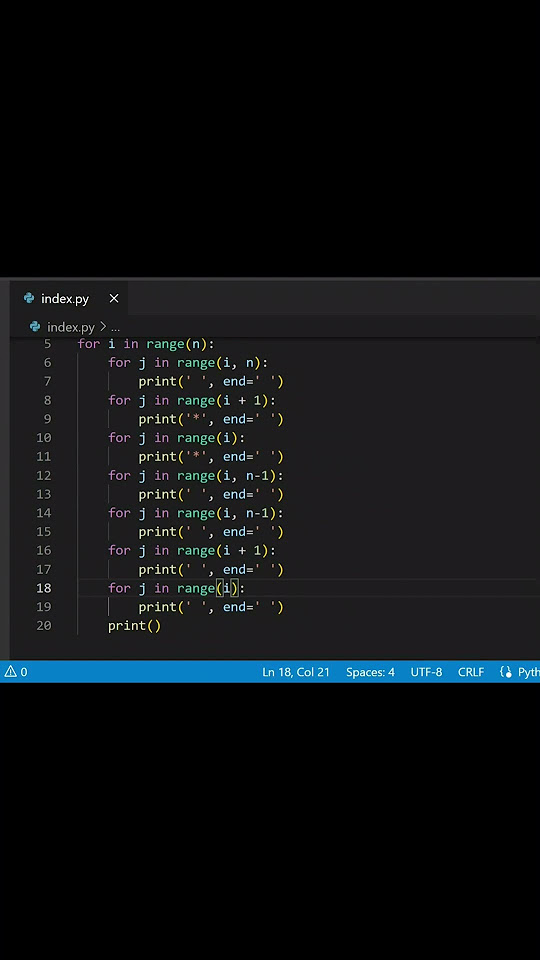Select the index.py editor tab
Image resolution: width=540 pixels, height=960 pixels.
pyautogui.click(x=70, y=299)
